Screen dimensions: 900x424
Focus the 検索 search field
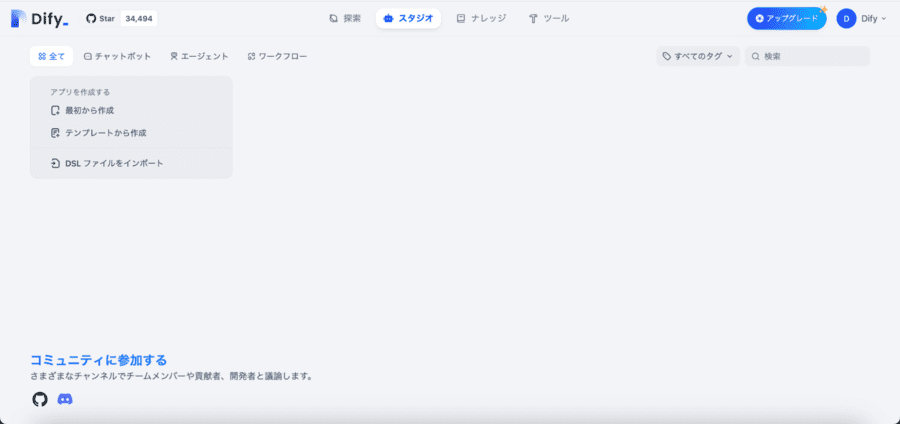tap(807, 56)
